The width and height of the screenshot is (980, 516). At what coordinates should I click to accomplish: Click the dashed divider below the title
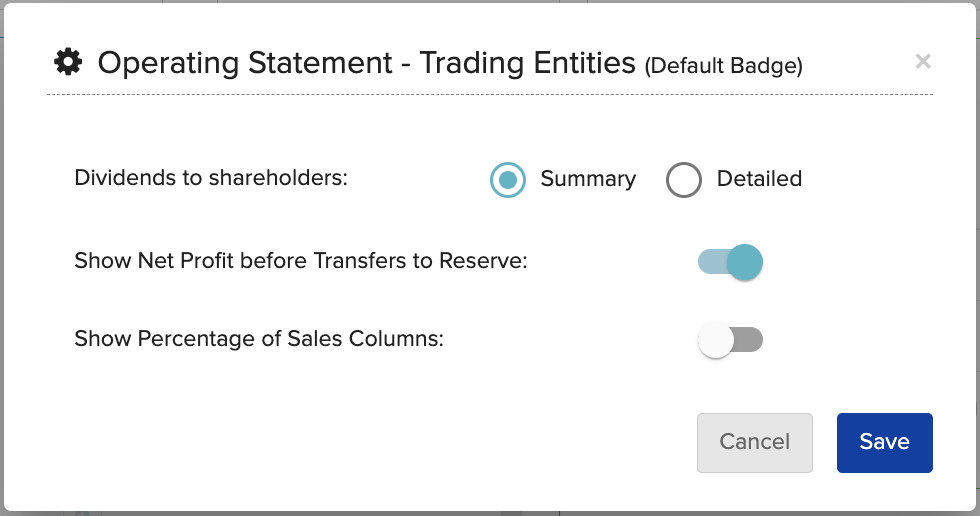click(489, 95)
